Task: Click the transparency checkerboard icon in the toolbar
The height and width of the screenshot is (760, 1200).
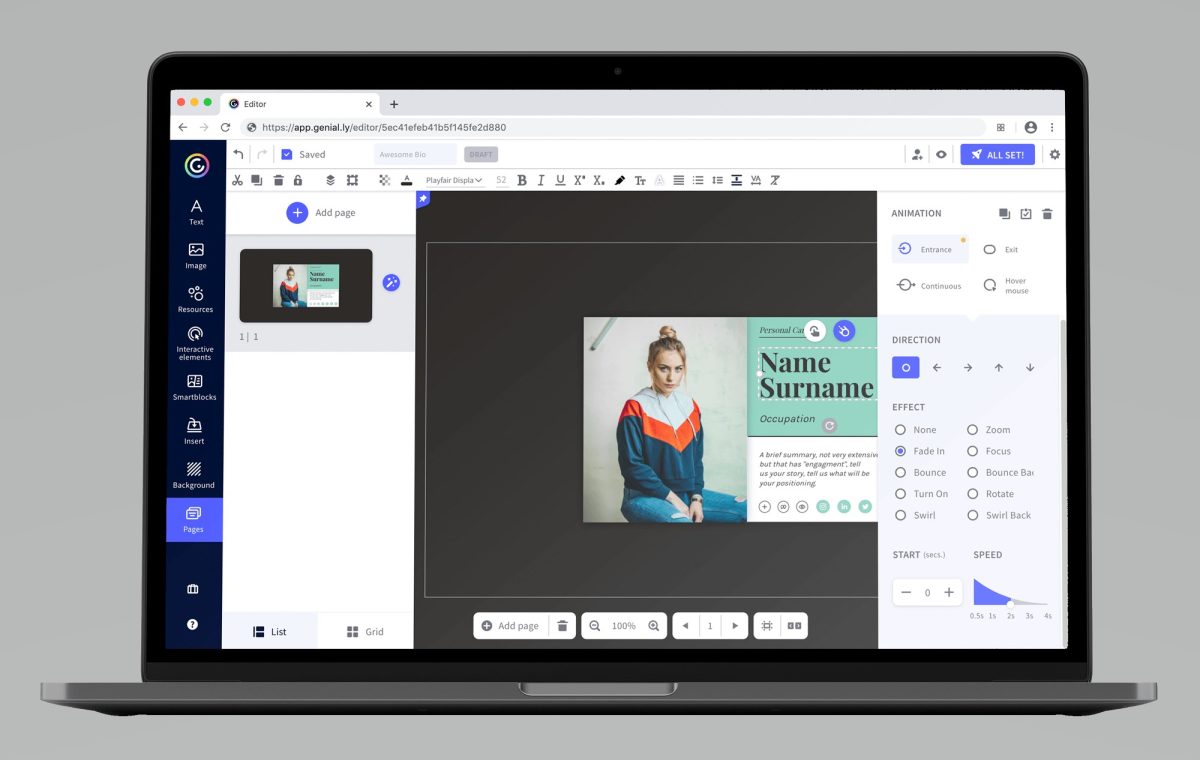Action: pos(384,180)
